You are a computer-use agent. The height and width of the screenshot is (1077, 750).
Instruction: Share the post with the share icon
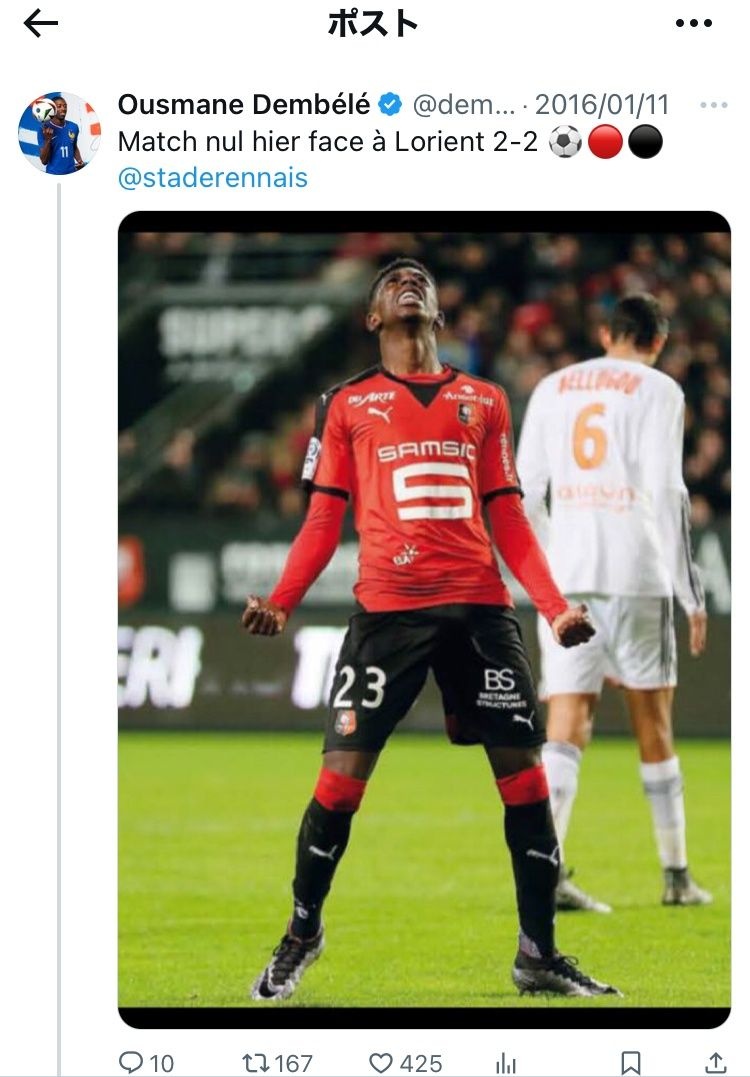(716, 1063)
